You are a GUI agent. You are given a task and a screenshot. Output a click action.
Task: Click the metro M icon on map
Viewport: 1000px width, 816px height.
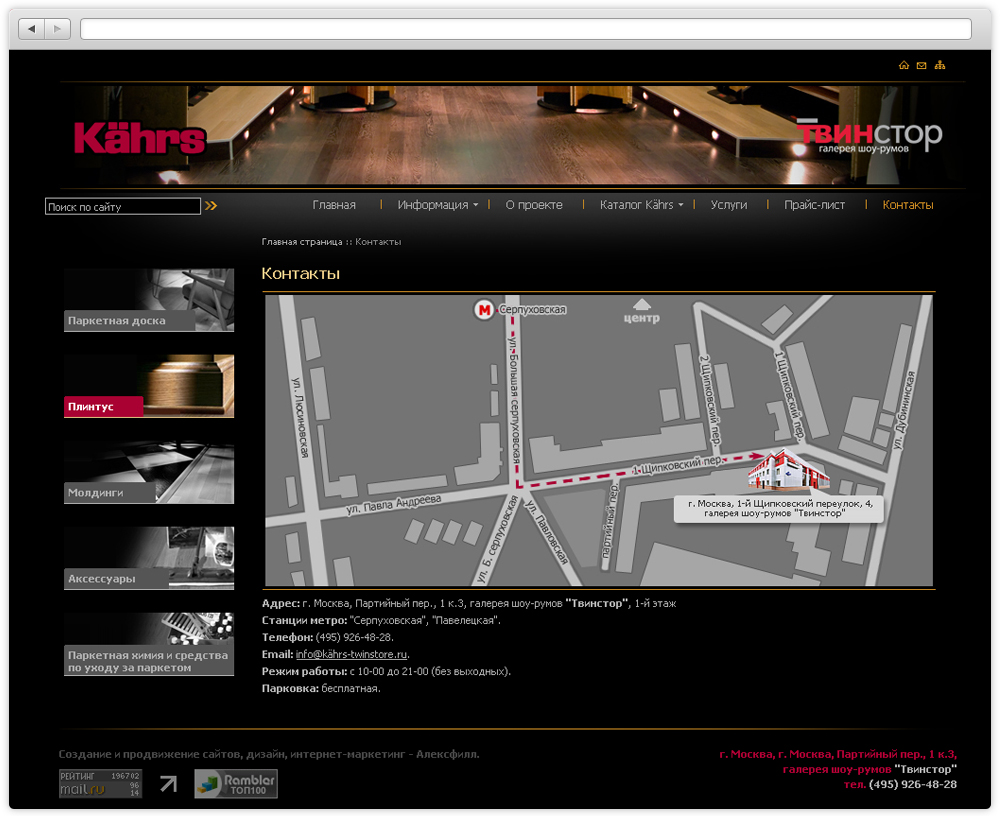(484, 310)
